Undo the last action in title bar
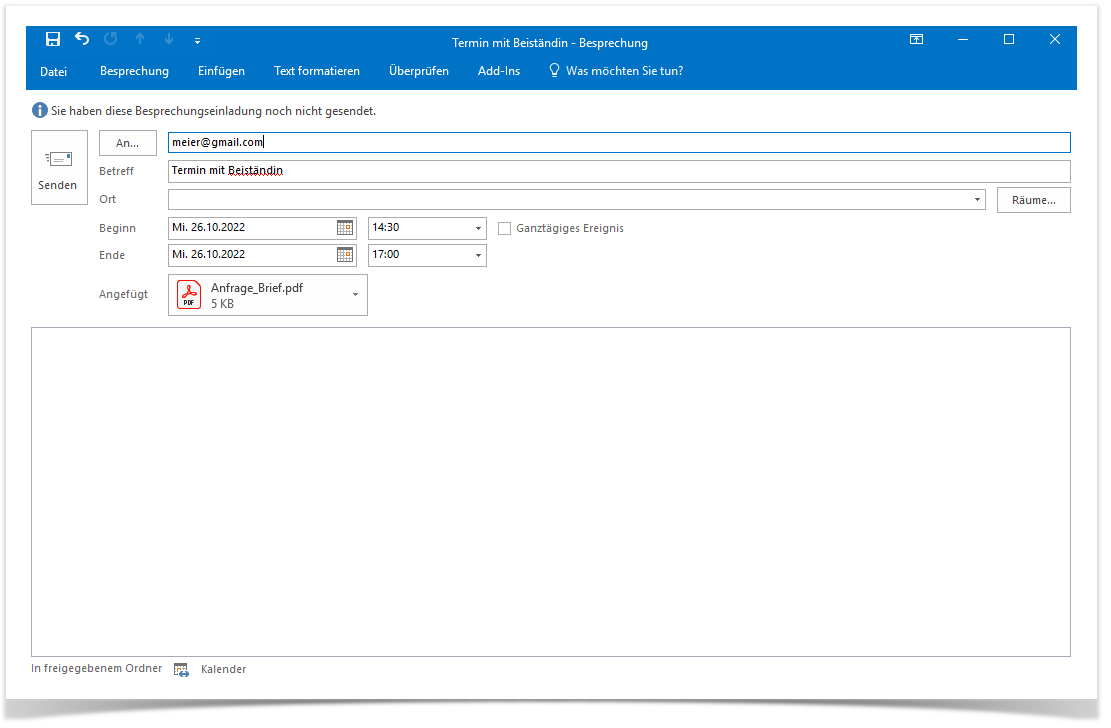The height and width of the screenshot is (728, 1111). pos(82,39)
